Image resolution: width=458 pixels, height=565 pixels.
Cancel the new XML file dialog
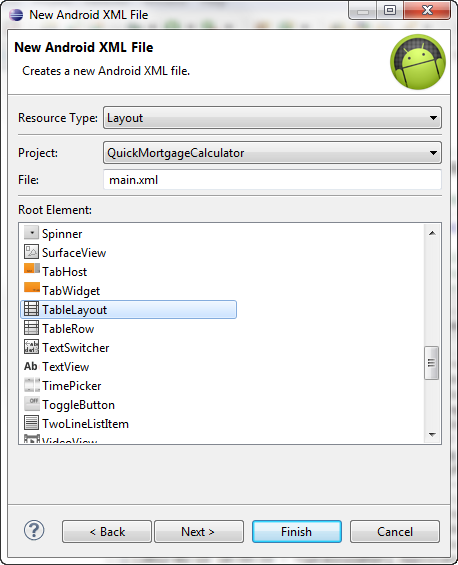[x=395, y=531]
